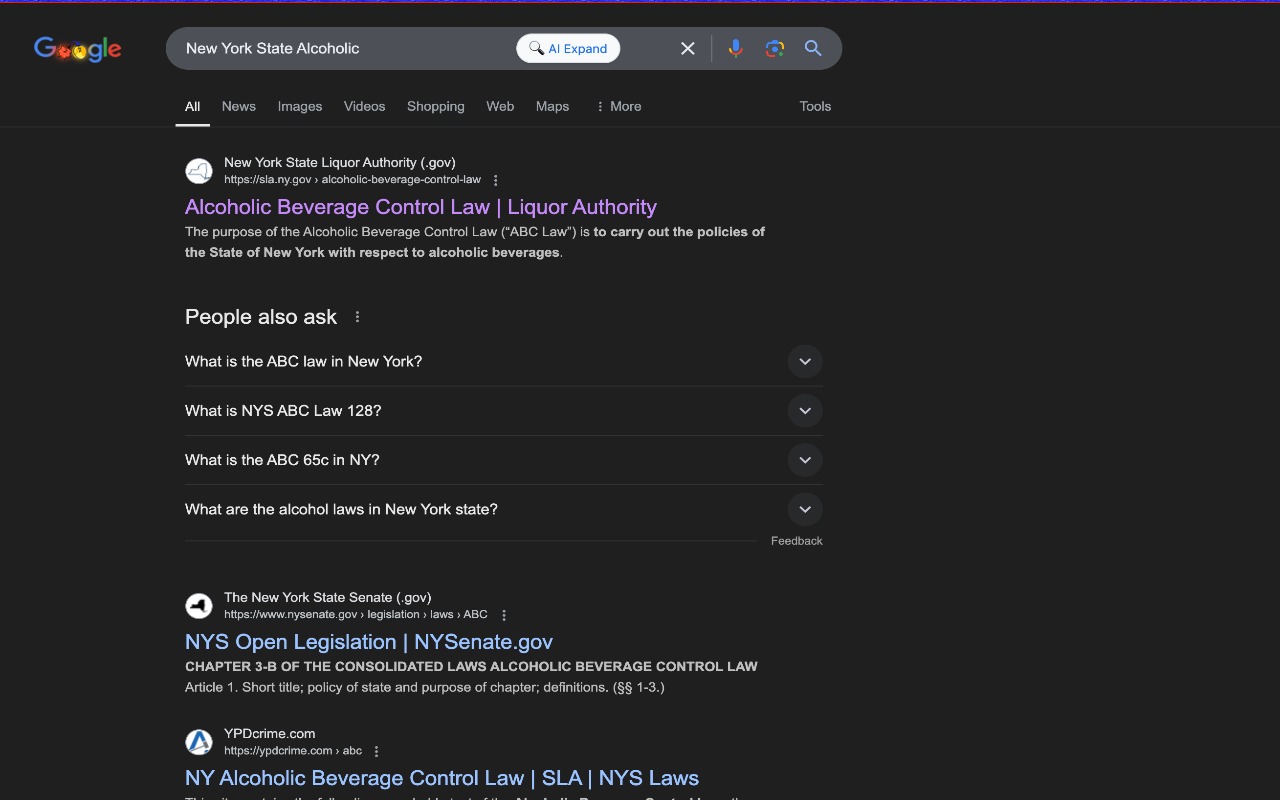Click The New York State Senate (.gov) name
The width and height of the screenshot is (1280, 800).
[328, 597]
